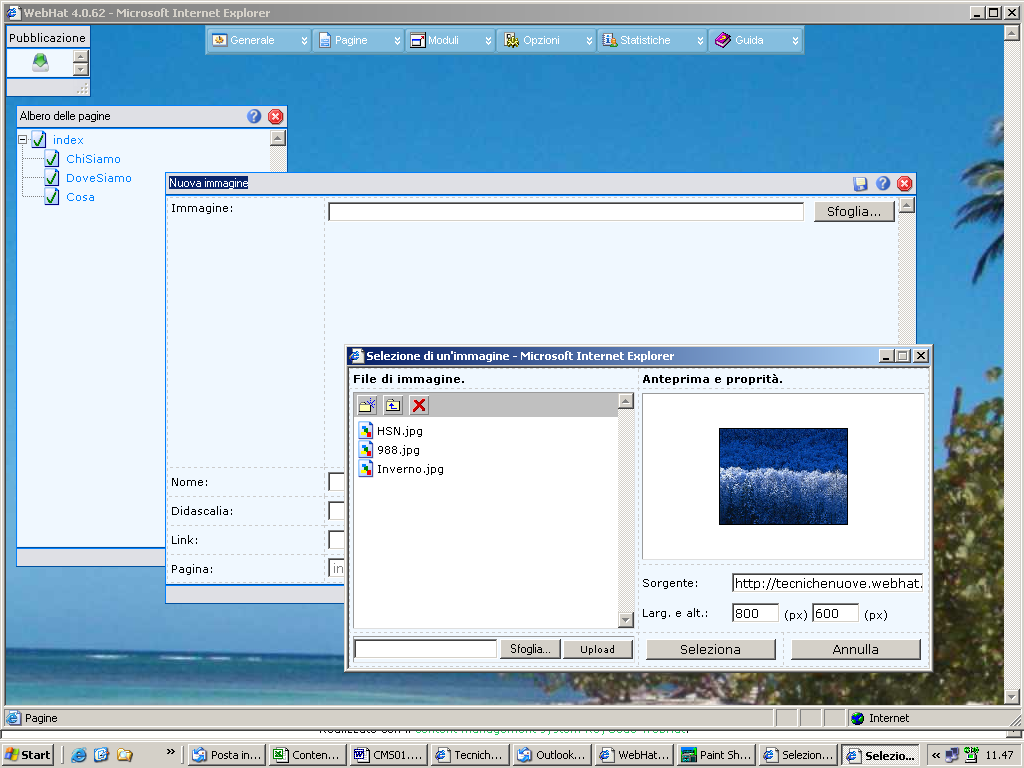Launch Internet Explorer from quick launch
Screen dimensions: 1024x768
click(79, 755)
